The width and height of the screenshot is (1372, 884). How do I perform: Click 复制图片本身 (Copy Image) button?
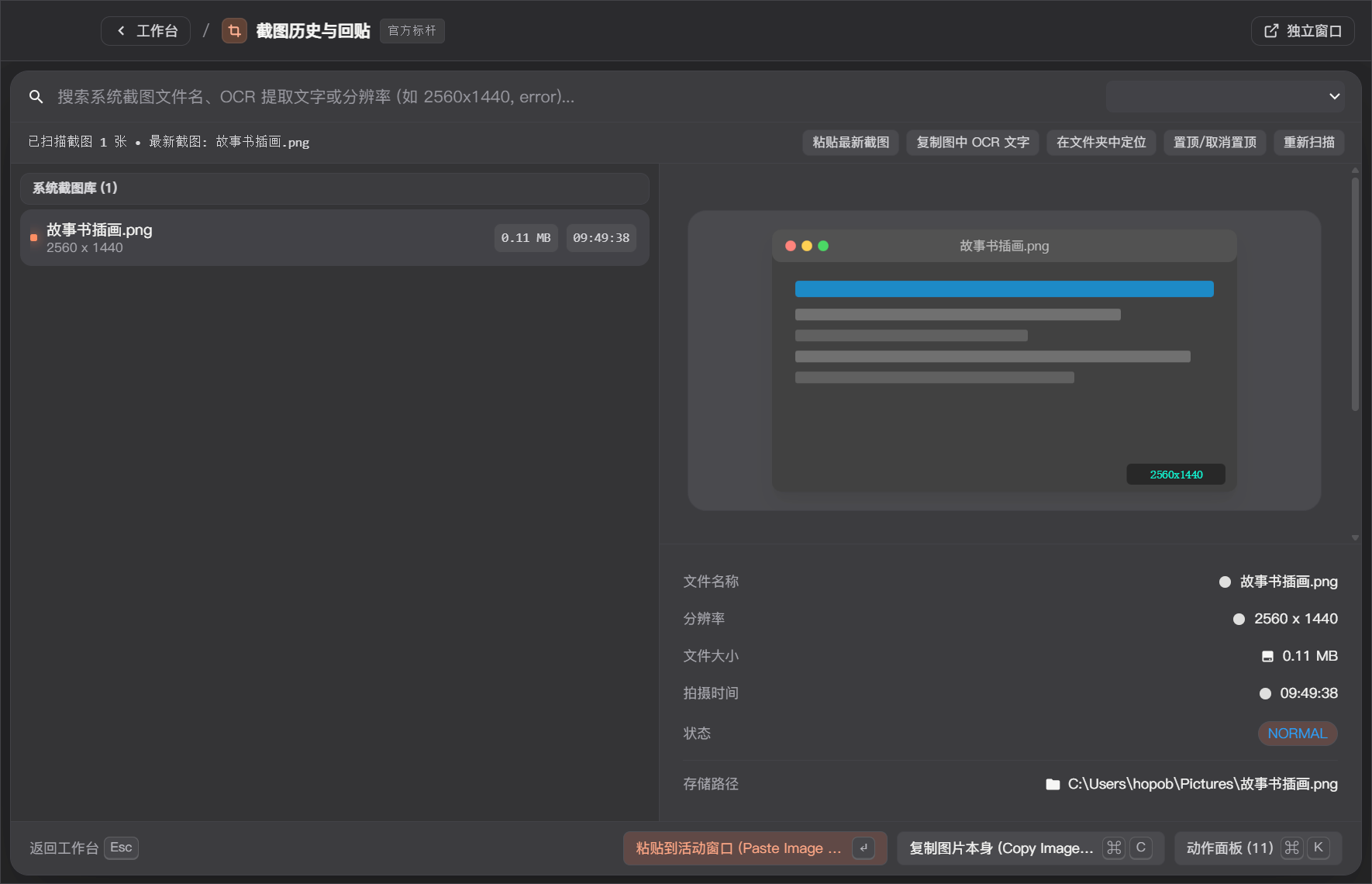[1030, 848]
